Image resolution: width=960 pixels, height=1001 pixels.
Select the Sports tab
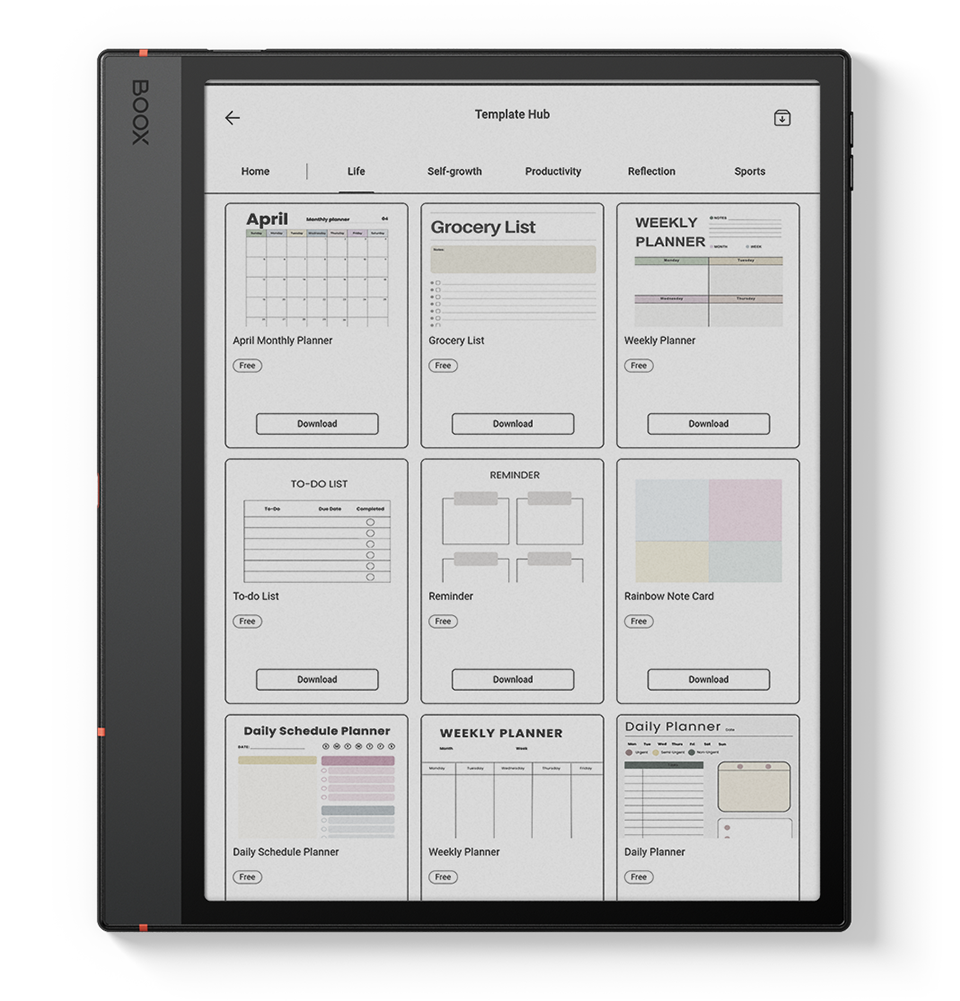coord(749,171)
